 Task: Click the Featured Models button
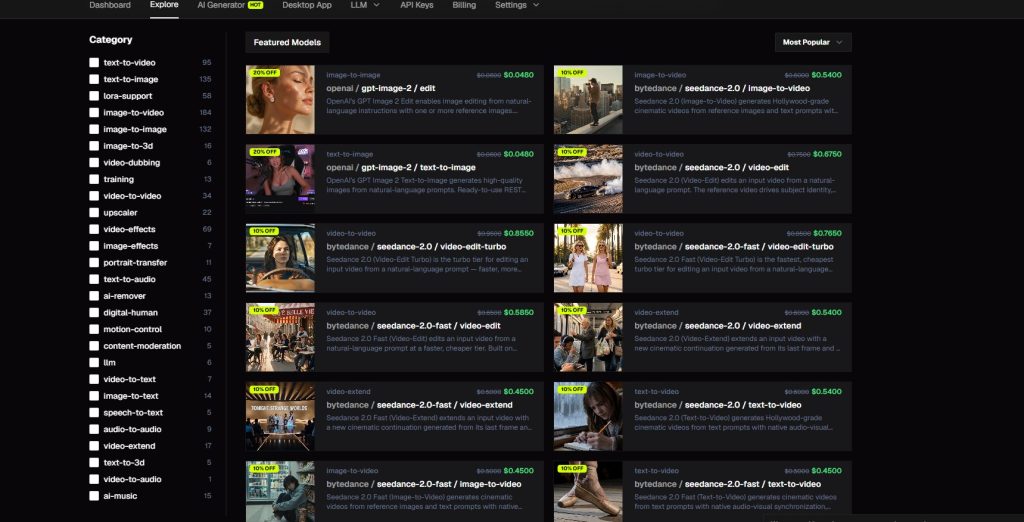[287, 42]
